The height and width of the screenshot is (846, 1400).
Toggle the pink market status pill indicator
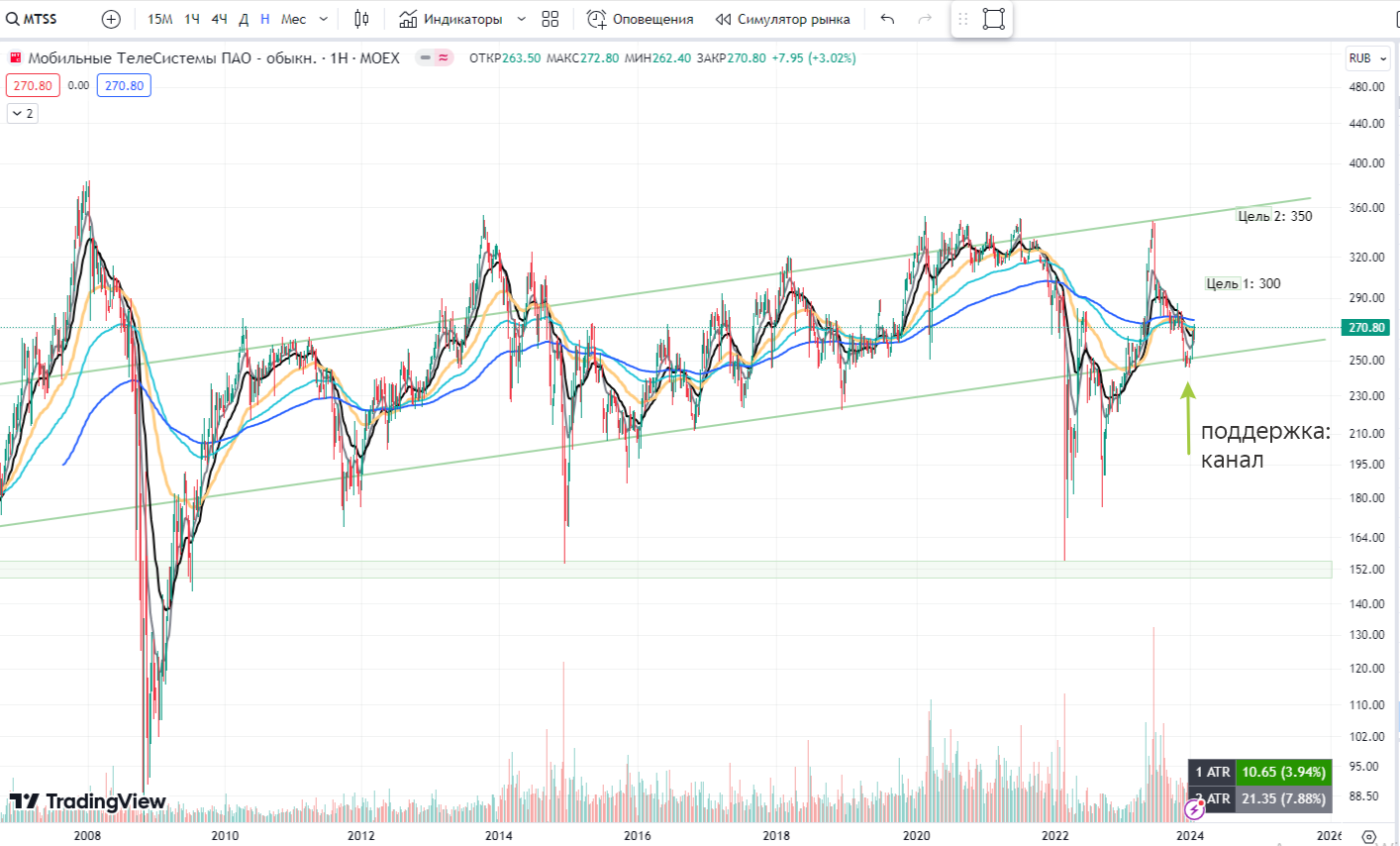(x=434, y=58)
